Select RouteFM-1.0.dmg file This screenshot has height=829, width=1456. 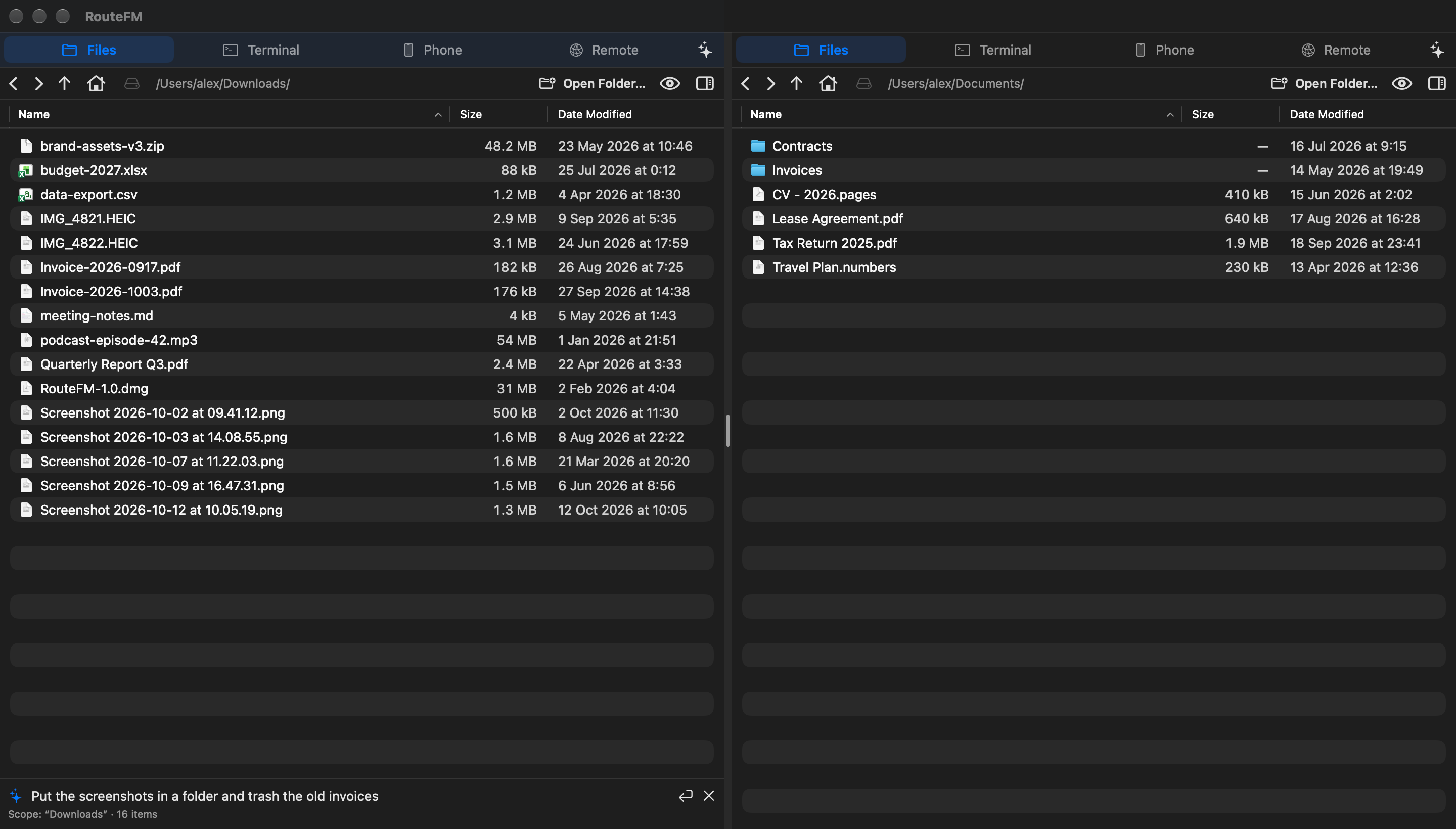[x=361, y=388]
